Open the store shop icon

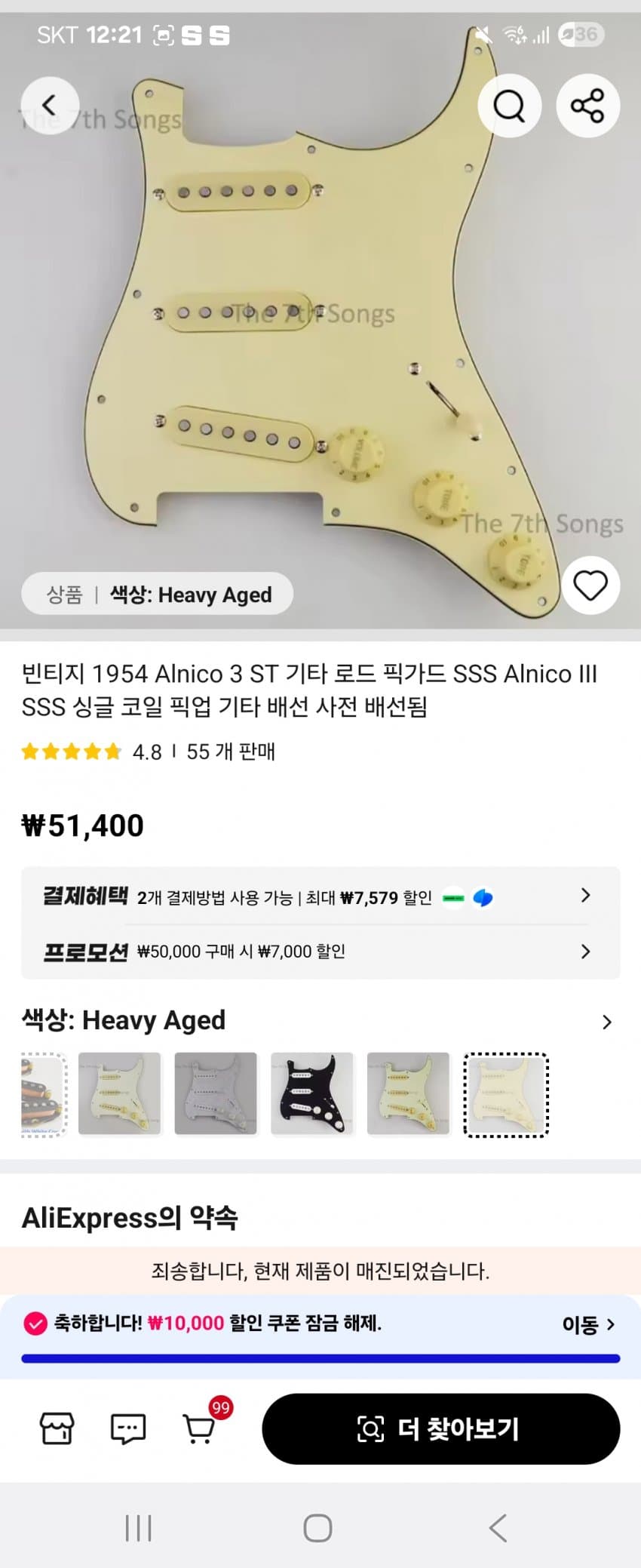click(57, 1428)
